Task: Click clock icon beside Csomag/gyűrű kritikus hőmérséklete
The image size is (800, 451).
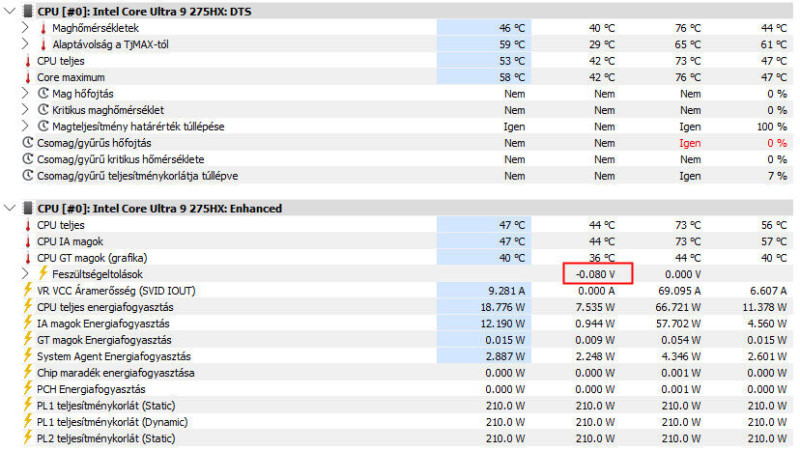Action: [28, 159]
